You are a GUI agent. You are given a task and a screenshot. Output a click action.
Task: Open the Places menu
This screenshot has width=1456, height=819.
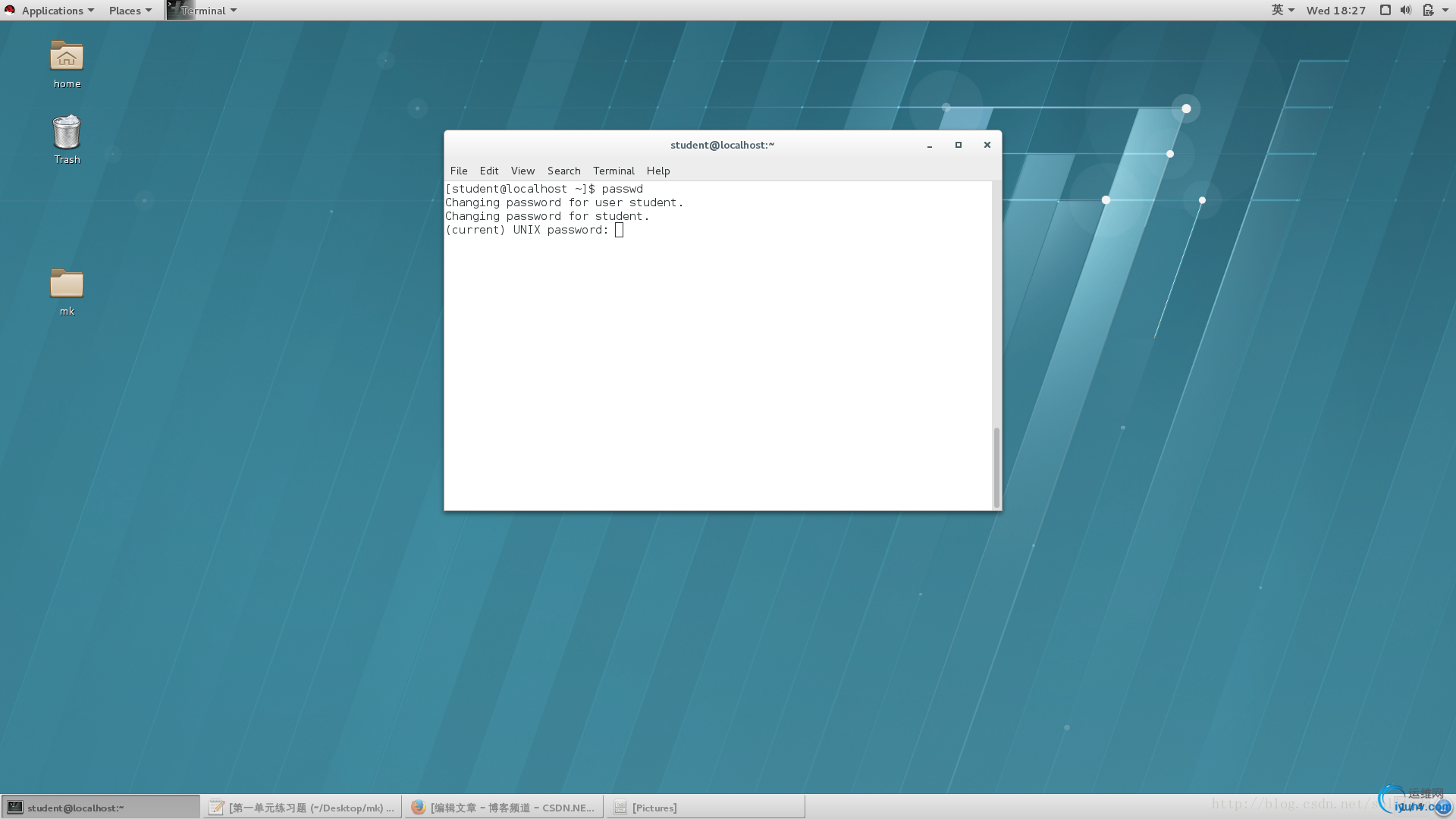[x=130, y=10]
